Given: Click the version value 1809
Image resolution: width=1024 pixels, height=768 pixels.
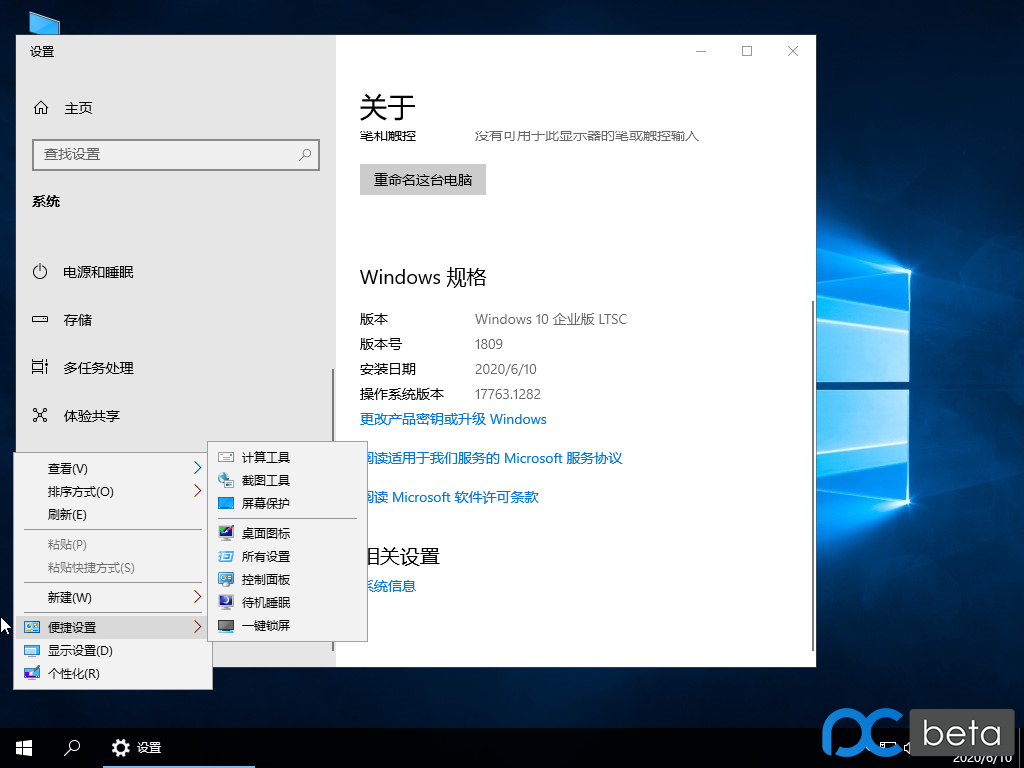Looking at the screenshot, I should coord(488,344).
